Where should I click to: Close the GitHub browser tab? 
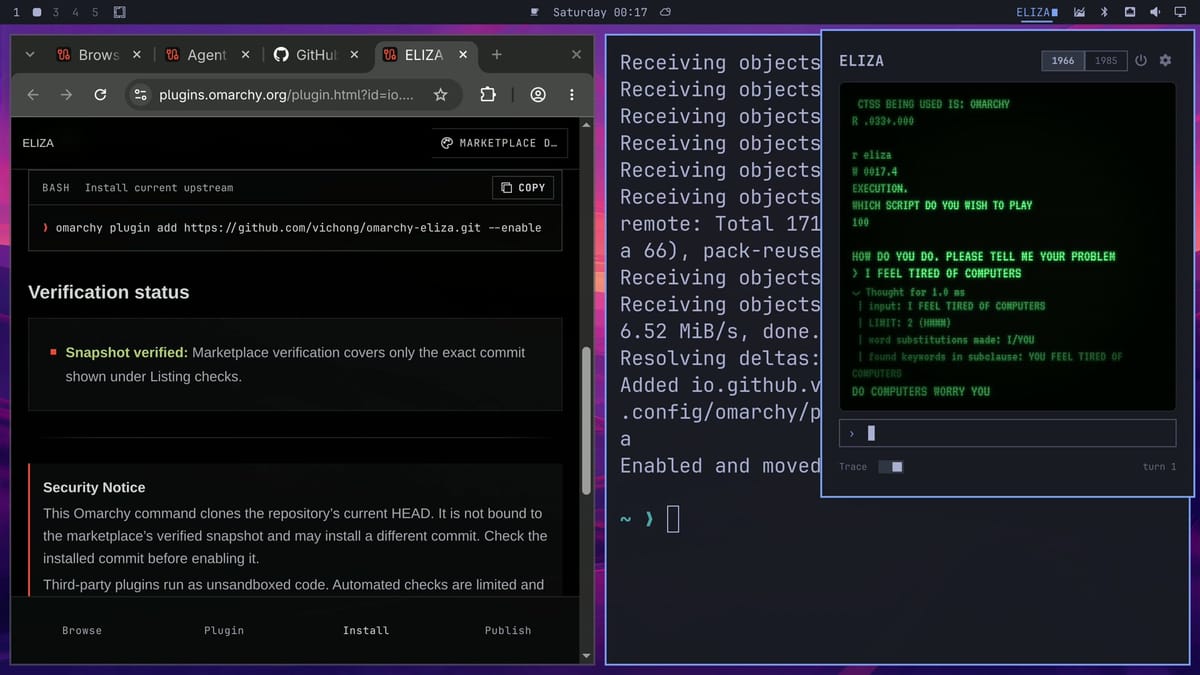[x=354, y=55]
